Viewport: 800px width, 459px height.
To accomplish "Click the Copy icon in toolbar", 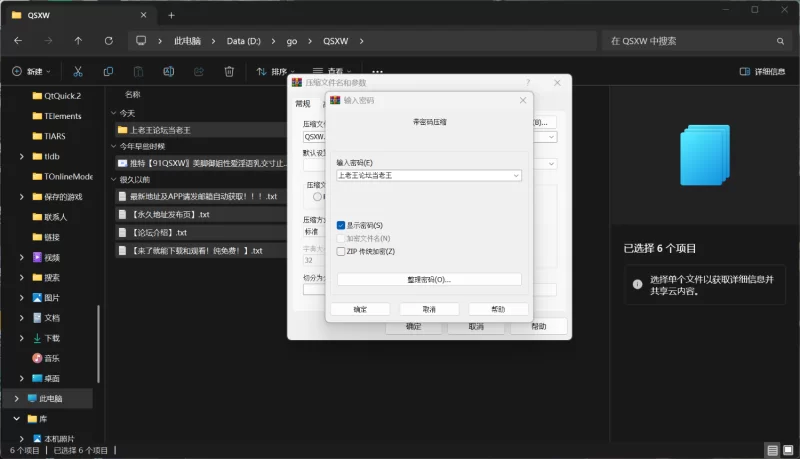I will (x=108, y=71).
